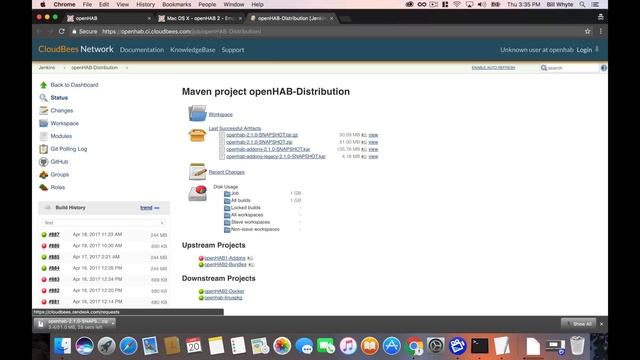640x360 pixels.
Task: Click the Disk Usage drive icon
Action: tap(198, 193)
